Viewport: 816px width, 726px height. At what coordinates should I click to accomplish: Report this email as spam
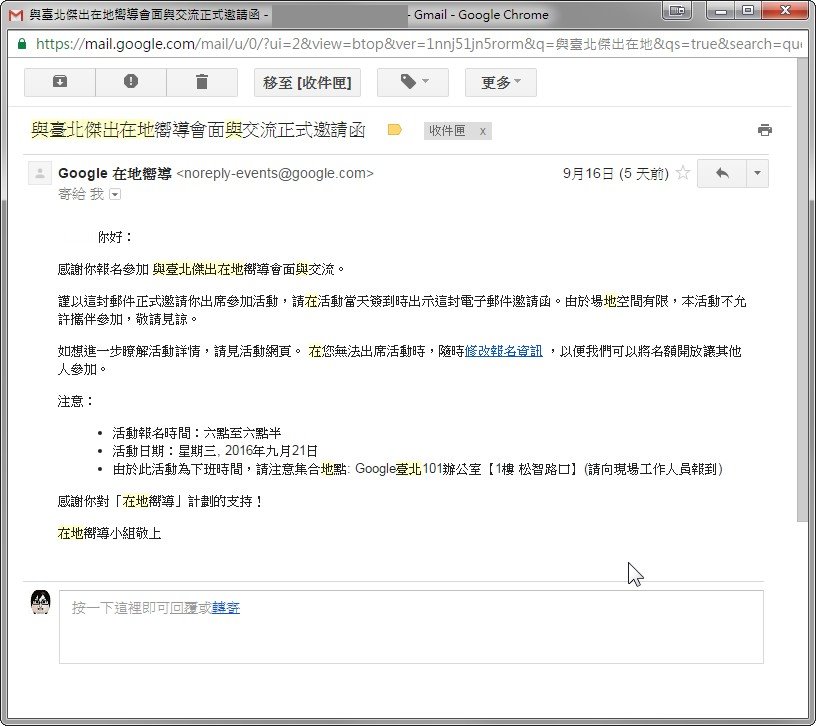(131, 82)
